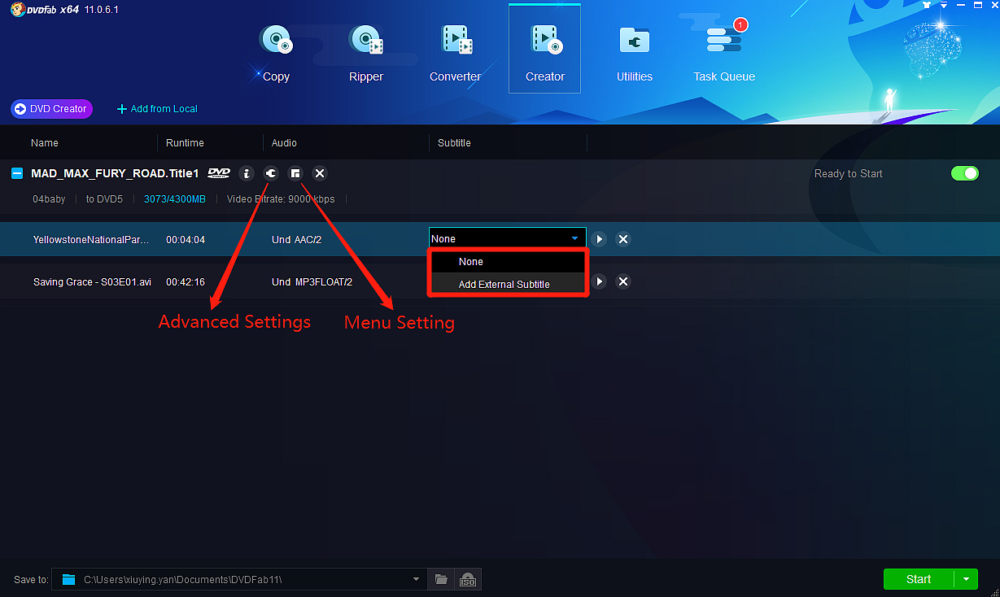Click the Audio column header
Screen dimensions: 1000x597
click(x=284, y=143)
